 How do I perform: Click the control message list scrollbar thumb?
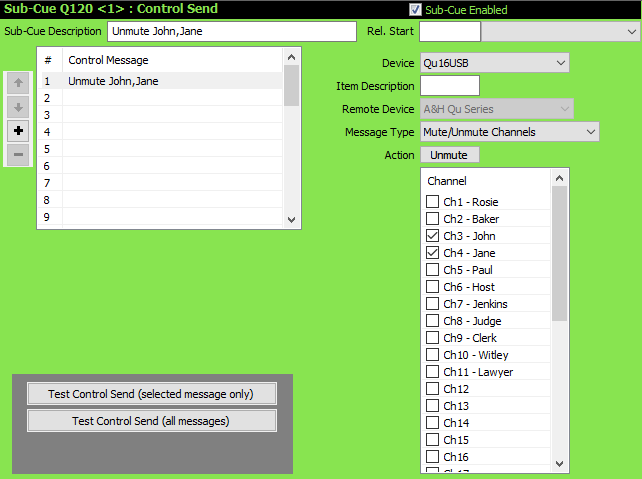point(291,86)
